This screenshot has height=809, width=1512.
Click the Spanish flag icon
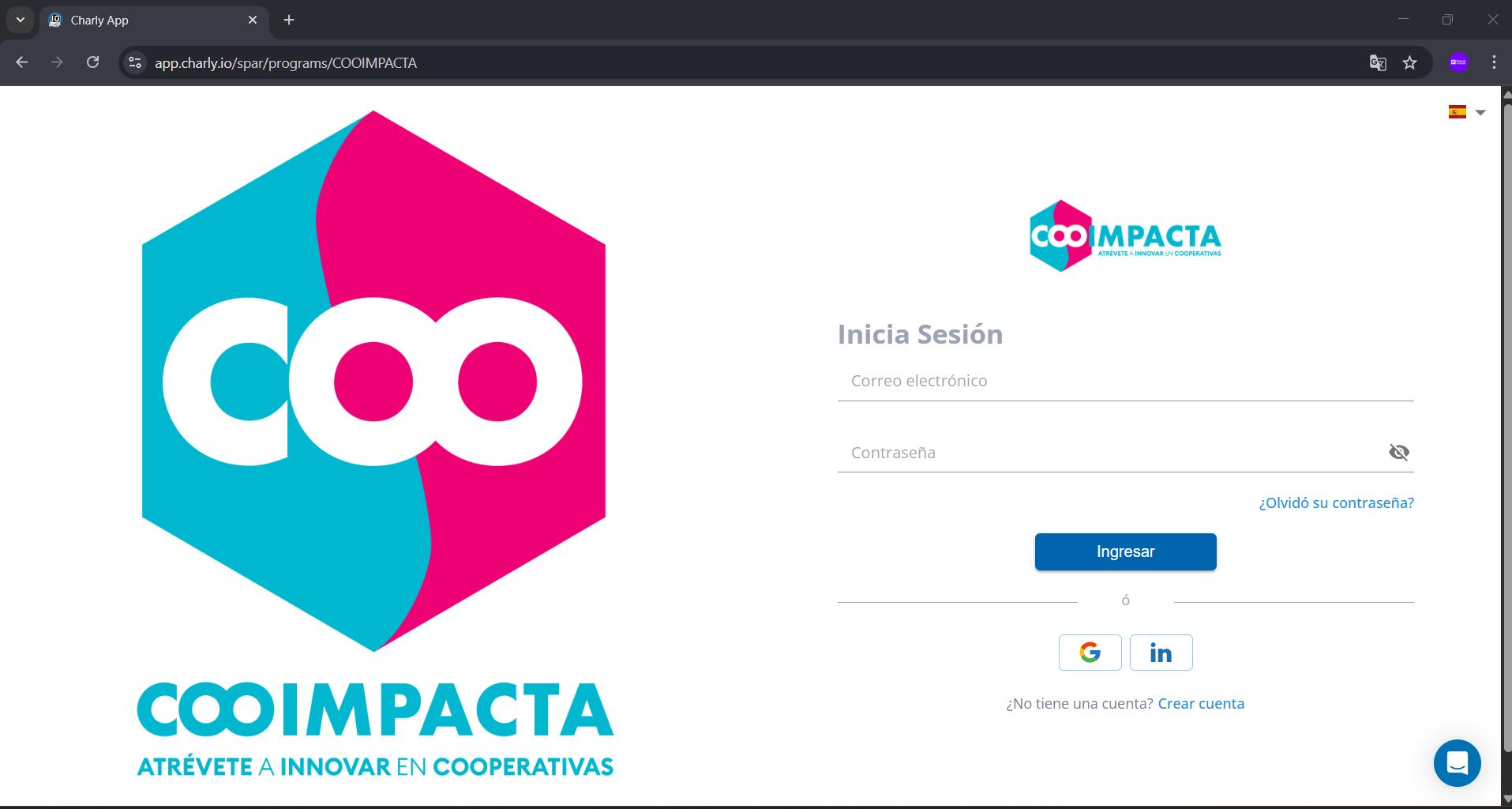pyautogui.click(x=1458, y=112)
